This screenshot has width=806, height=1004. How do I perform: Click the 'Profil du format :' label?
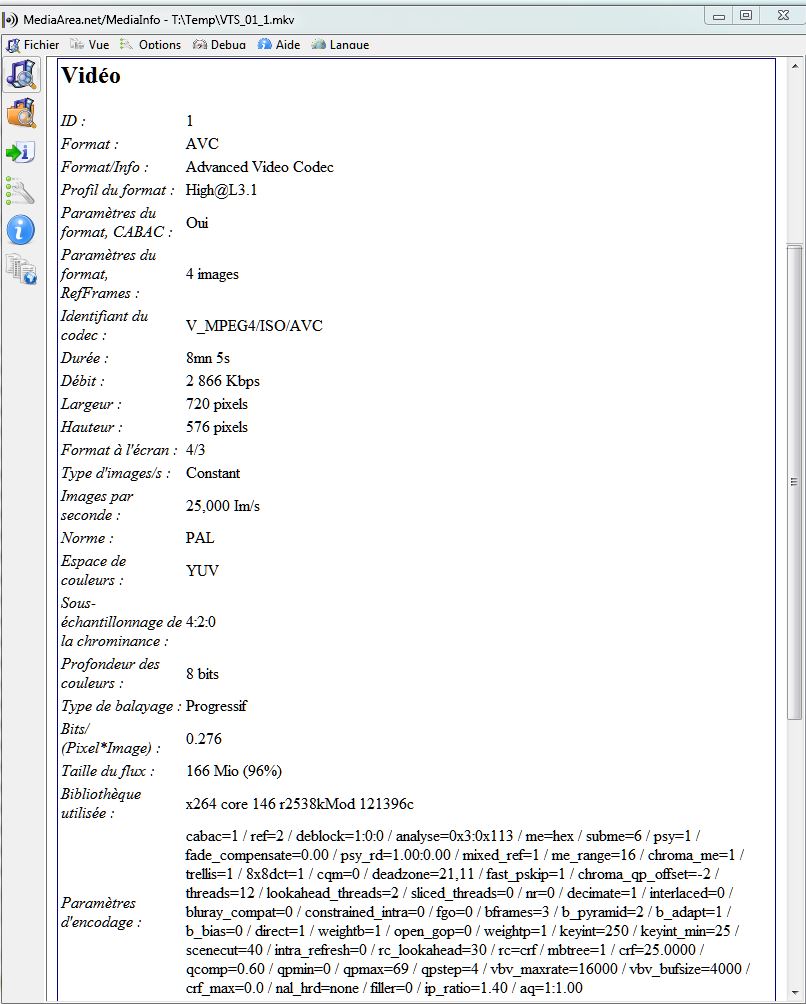(118, 190)
